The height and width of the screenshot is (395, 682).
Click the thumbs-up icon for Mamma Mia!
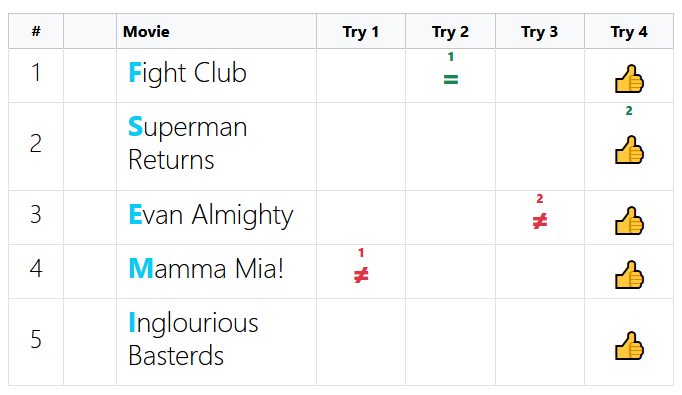pyautogui.click(x=629, y=274)
